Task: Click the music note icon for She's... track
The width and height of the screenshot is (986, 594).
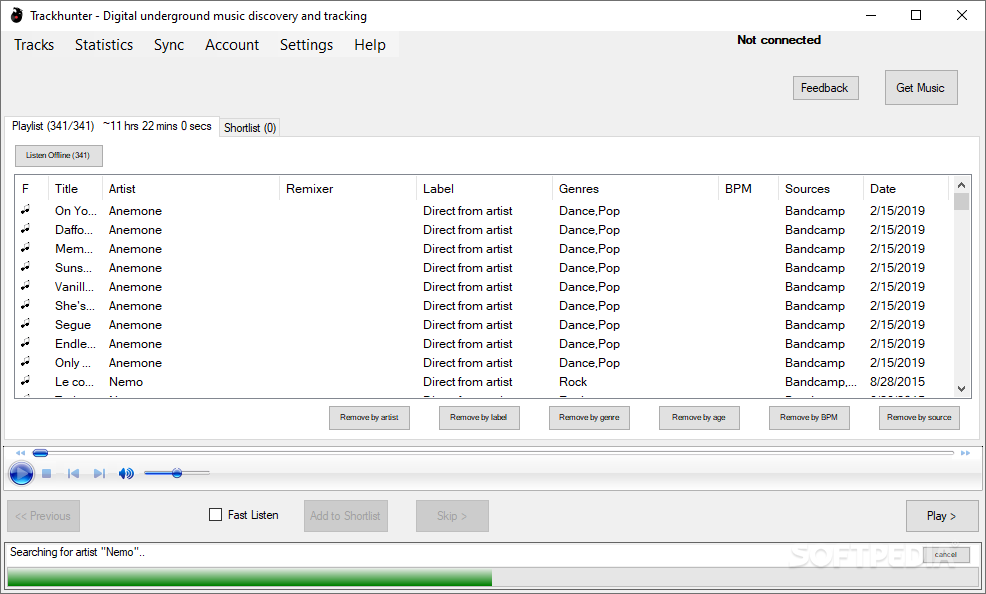Action: [x=26, y=305]
